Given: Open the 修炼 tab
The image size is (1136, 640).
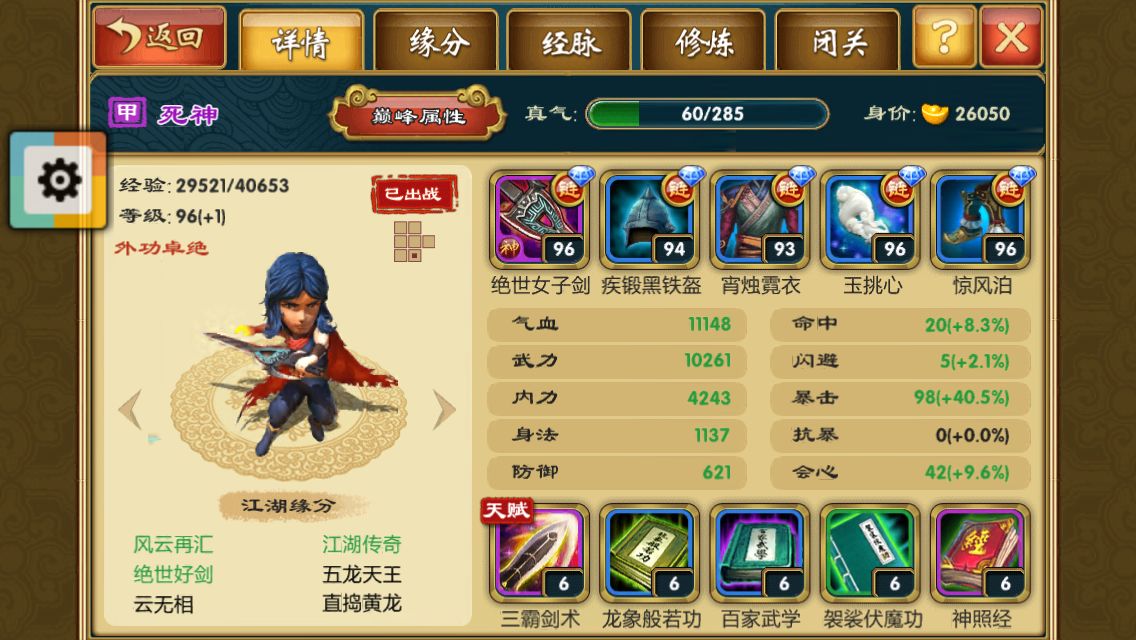Looking at the screenshot, I should click(703, 41).
